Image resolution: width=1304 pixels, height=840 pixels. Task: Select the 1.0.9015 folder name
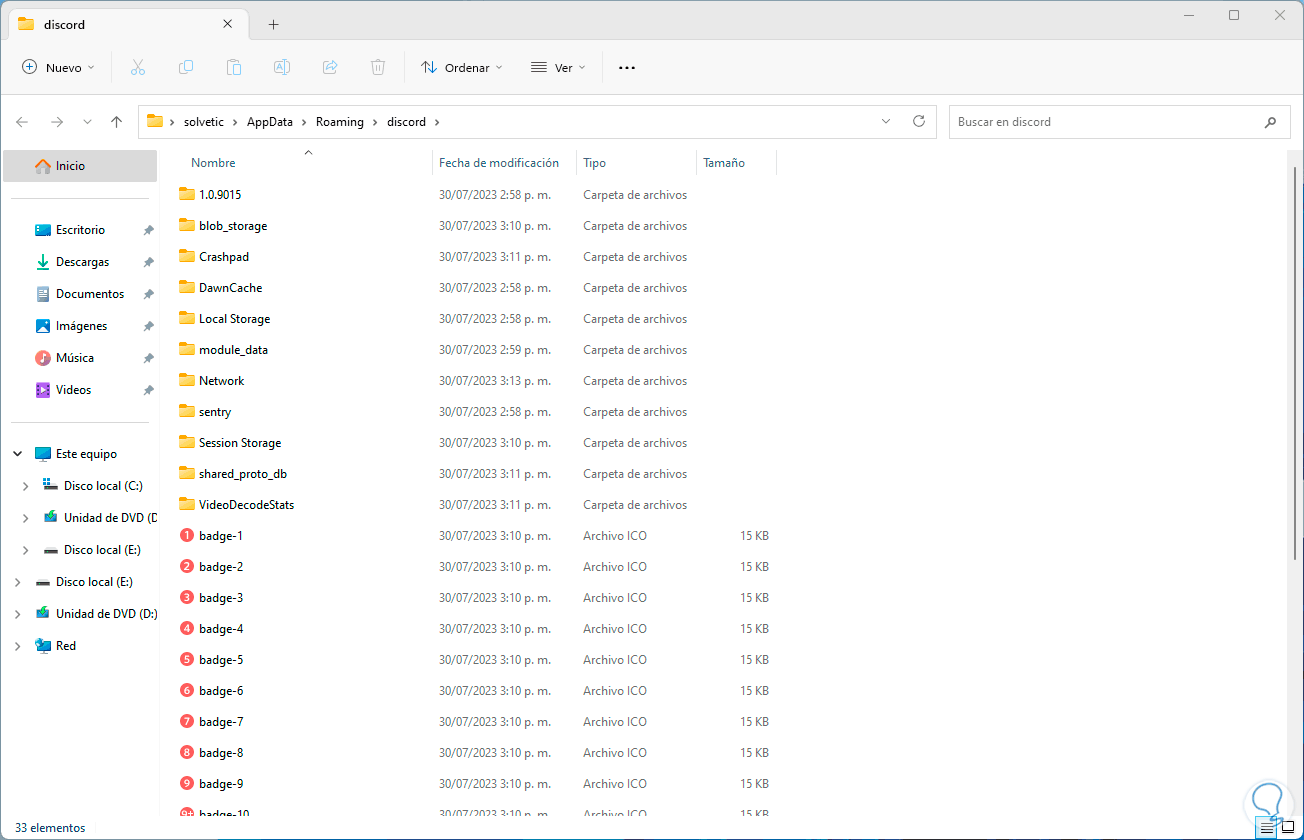point(220,195)
